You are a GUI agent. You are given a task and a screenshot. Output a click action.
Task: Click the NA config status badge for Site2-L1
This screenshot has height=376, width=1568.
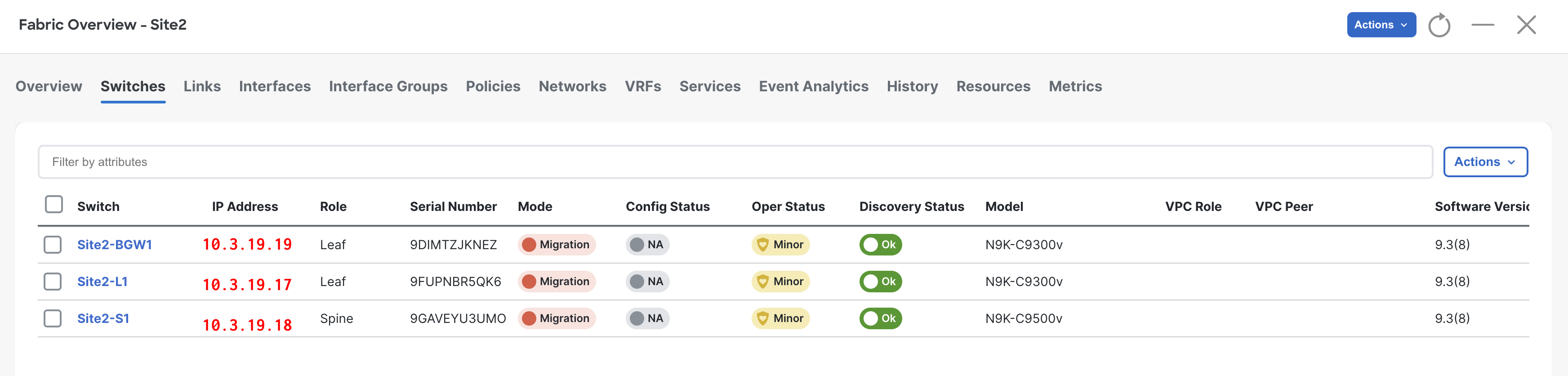pos(647,282)
